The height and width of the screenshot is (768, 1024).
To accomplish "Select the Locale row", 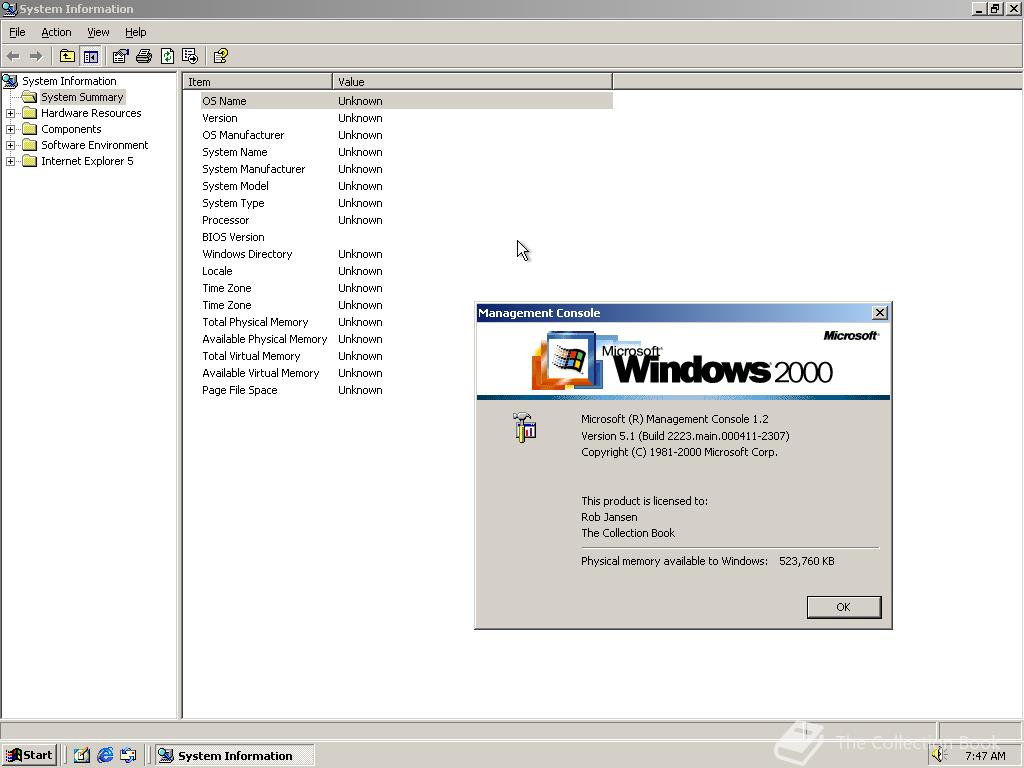I will pyautogui.click(x=406, y=271).
